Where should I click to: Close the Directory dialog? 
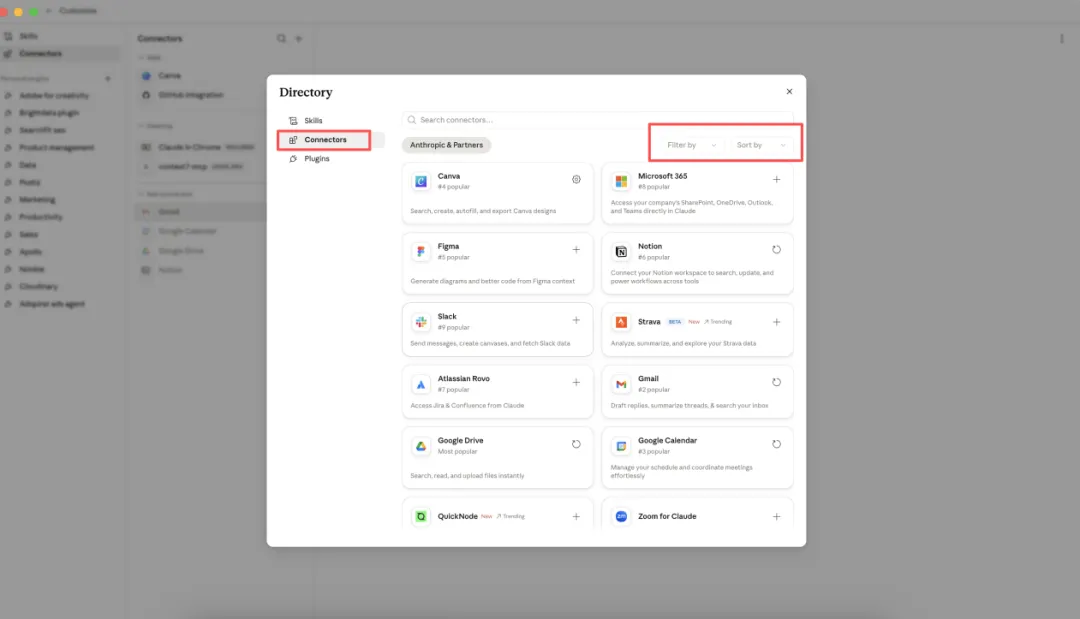[789, 92]
